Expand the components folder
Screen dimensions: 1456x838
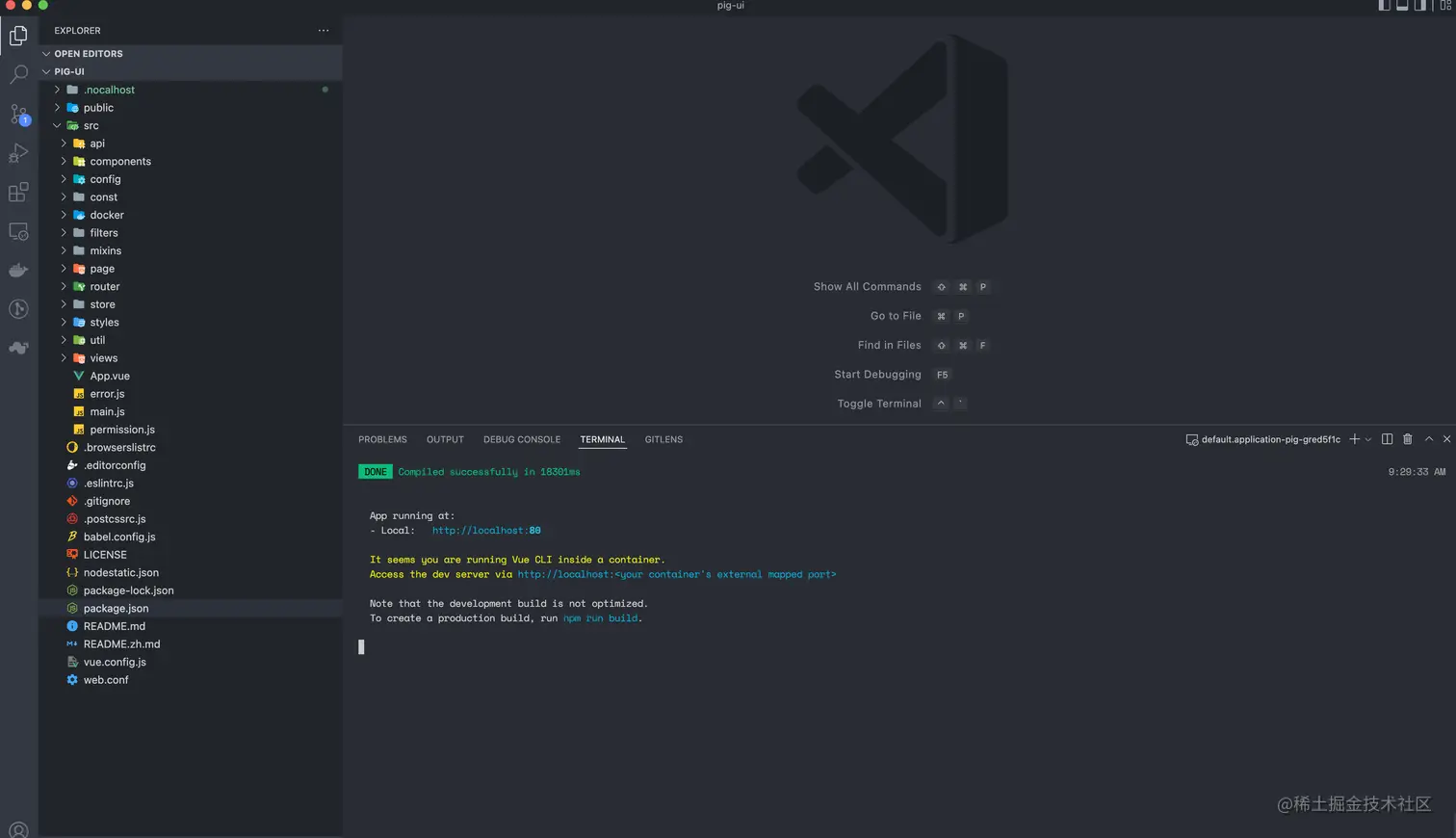click(191, 161)
